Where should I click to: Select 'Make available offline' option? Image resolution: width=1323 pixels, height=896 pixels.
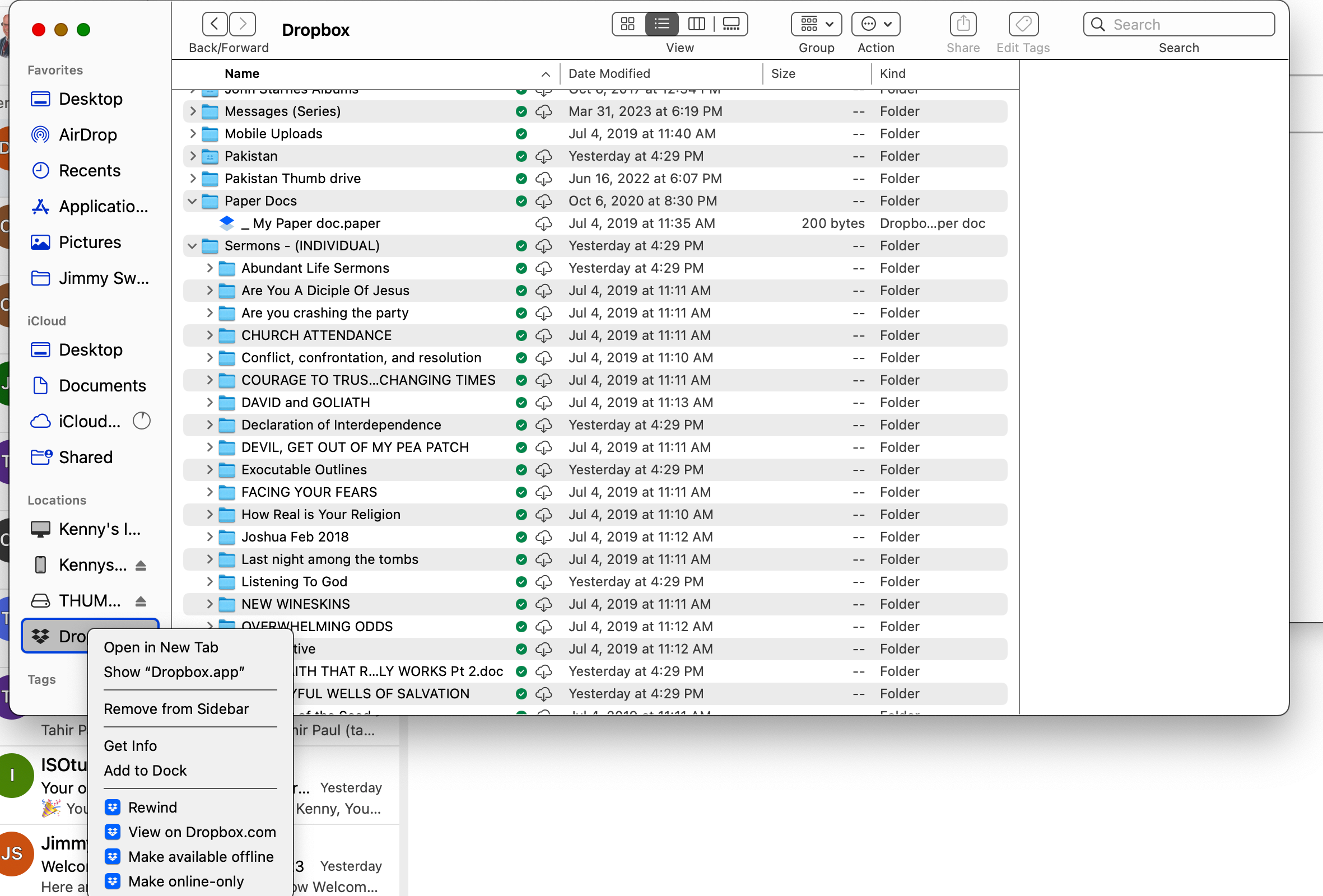pos(200,856)
